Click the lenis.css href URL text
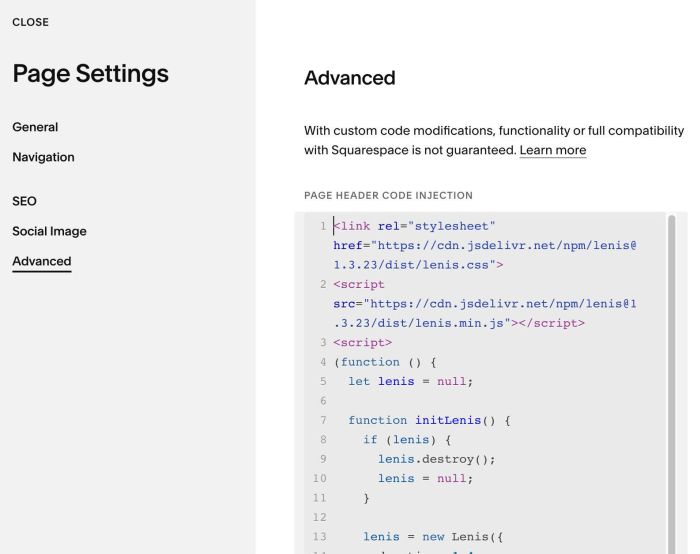 pos(485,255)
